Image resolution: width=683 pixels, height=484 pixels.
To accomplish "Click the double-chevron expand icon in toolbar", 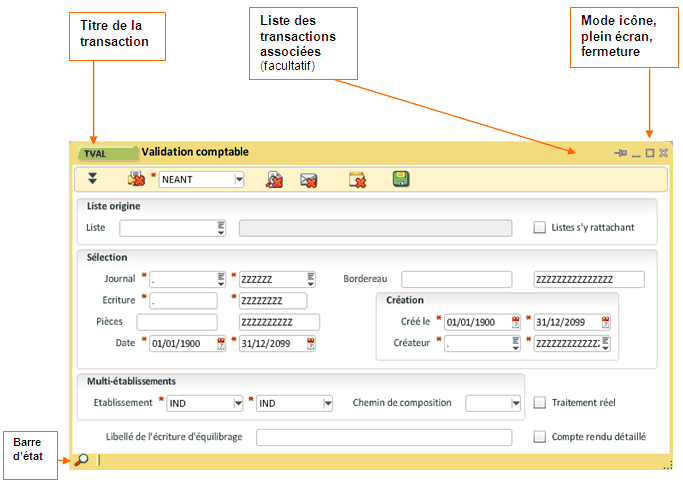I will point(93,179).
